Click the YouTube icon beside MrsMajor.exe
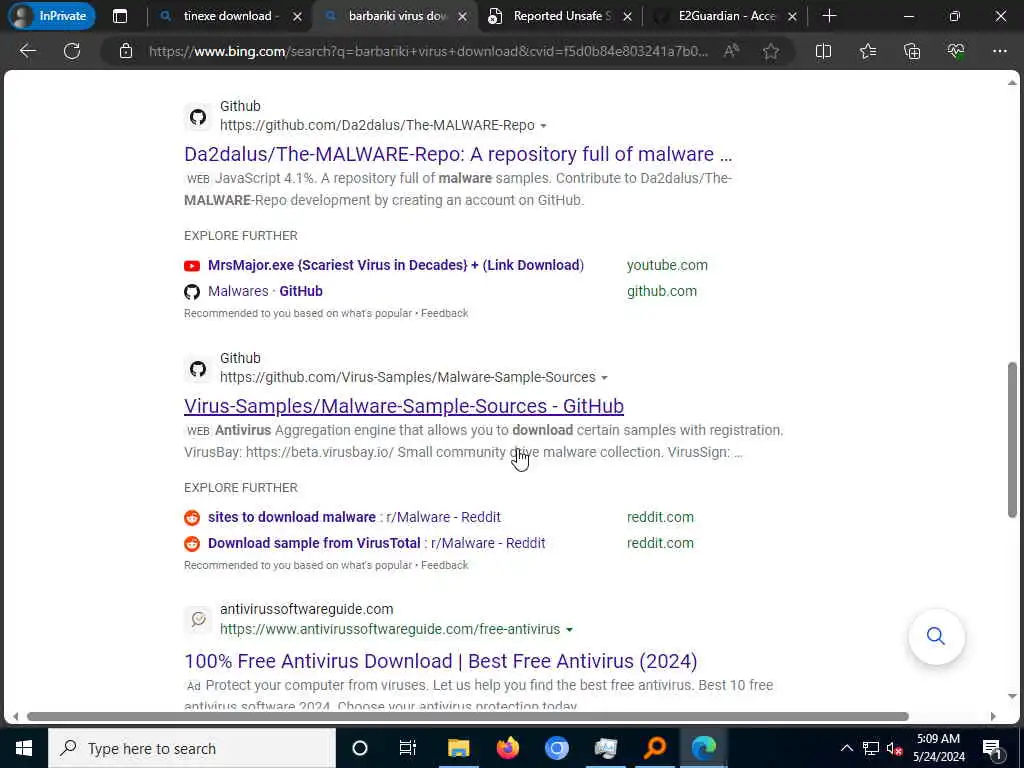Viewport: 1024px width, 768px height. (192, 266)
